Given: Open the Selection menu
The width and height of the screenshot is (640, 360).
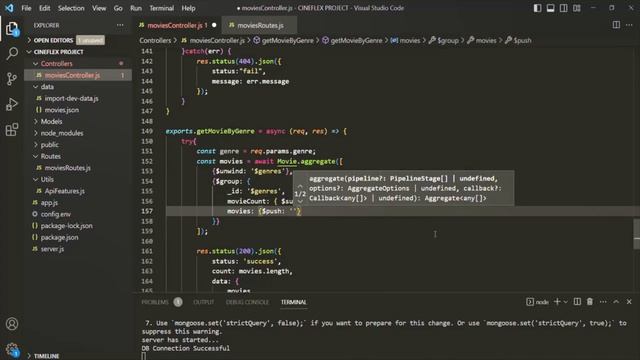Looking at the screenshot, I should pyautogui.click(x=71, y=8).
